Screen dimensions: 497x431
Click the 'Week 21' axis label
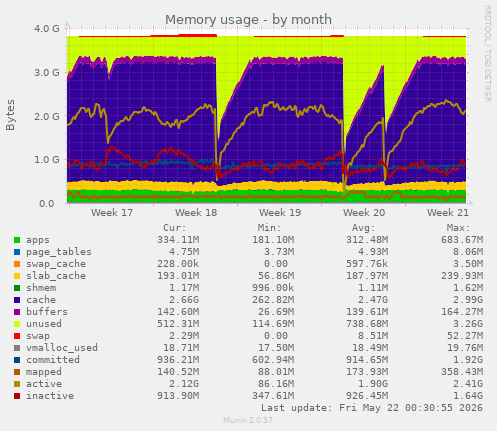448,213
